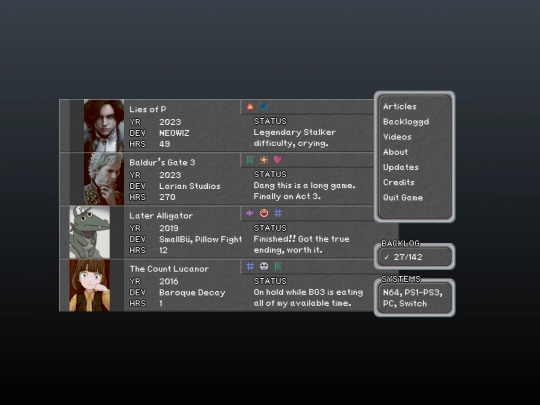Click the year 2019
Screen dimensions: 540x405
[x=169, y=228]
